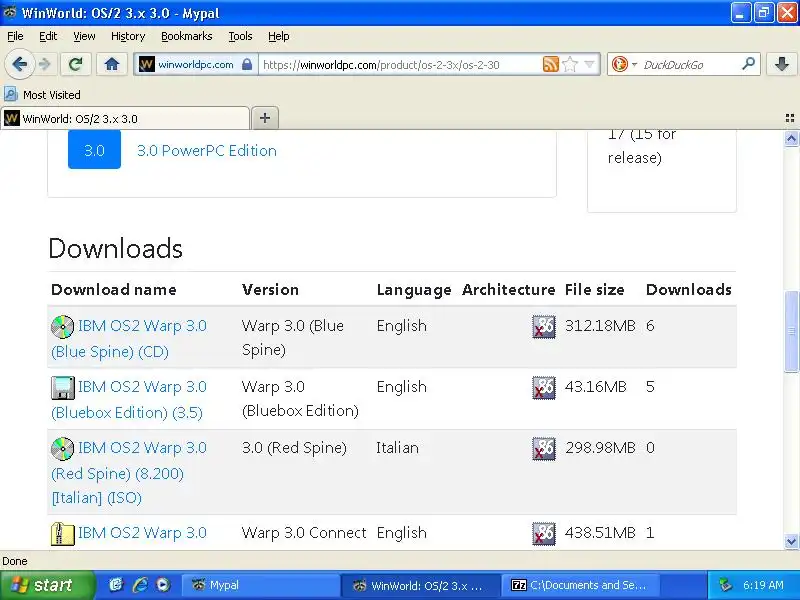This screenshot has width=800, height=600.
Task: Switch to the Mypal taskbar button
Action: 260,585
